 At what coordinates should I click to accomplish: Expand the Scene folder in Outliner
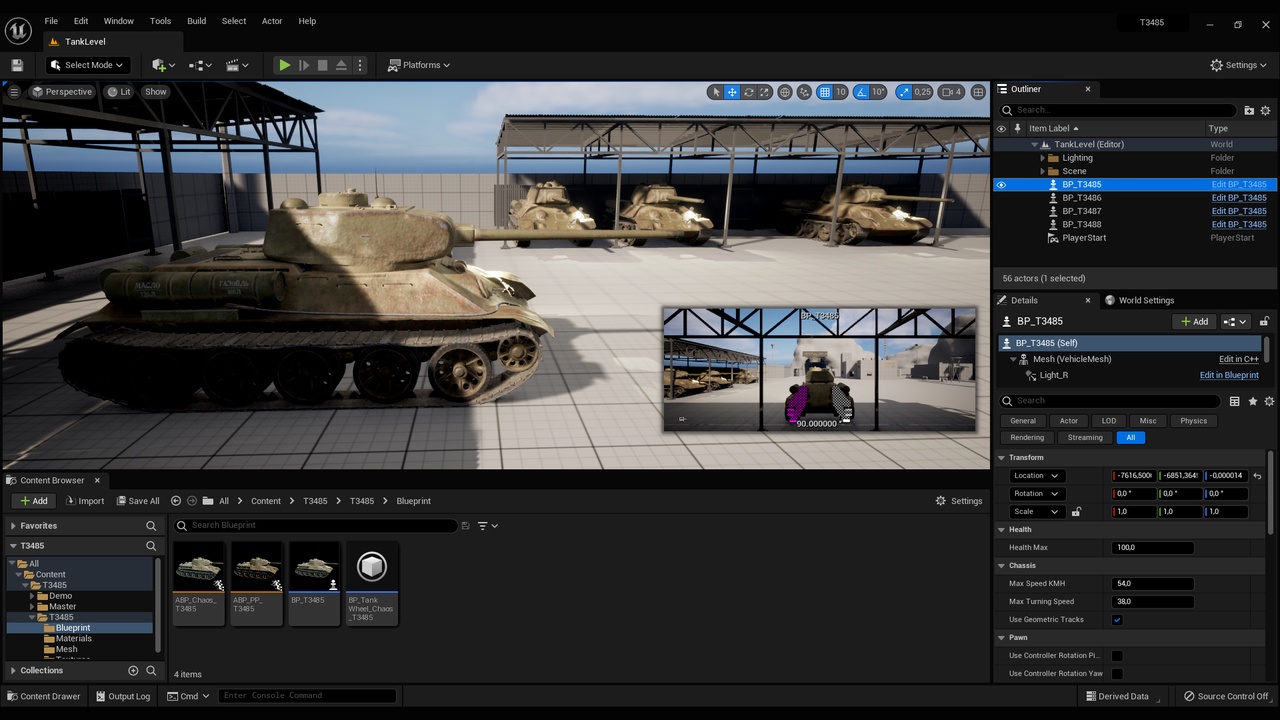pos(1042,171)
